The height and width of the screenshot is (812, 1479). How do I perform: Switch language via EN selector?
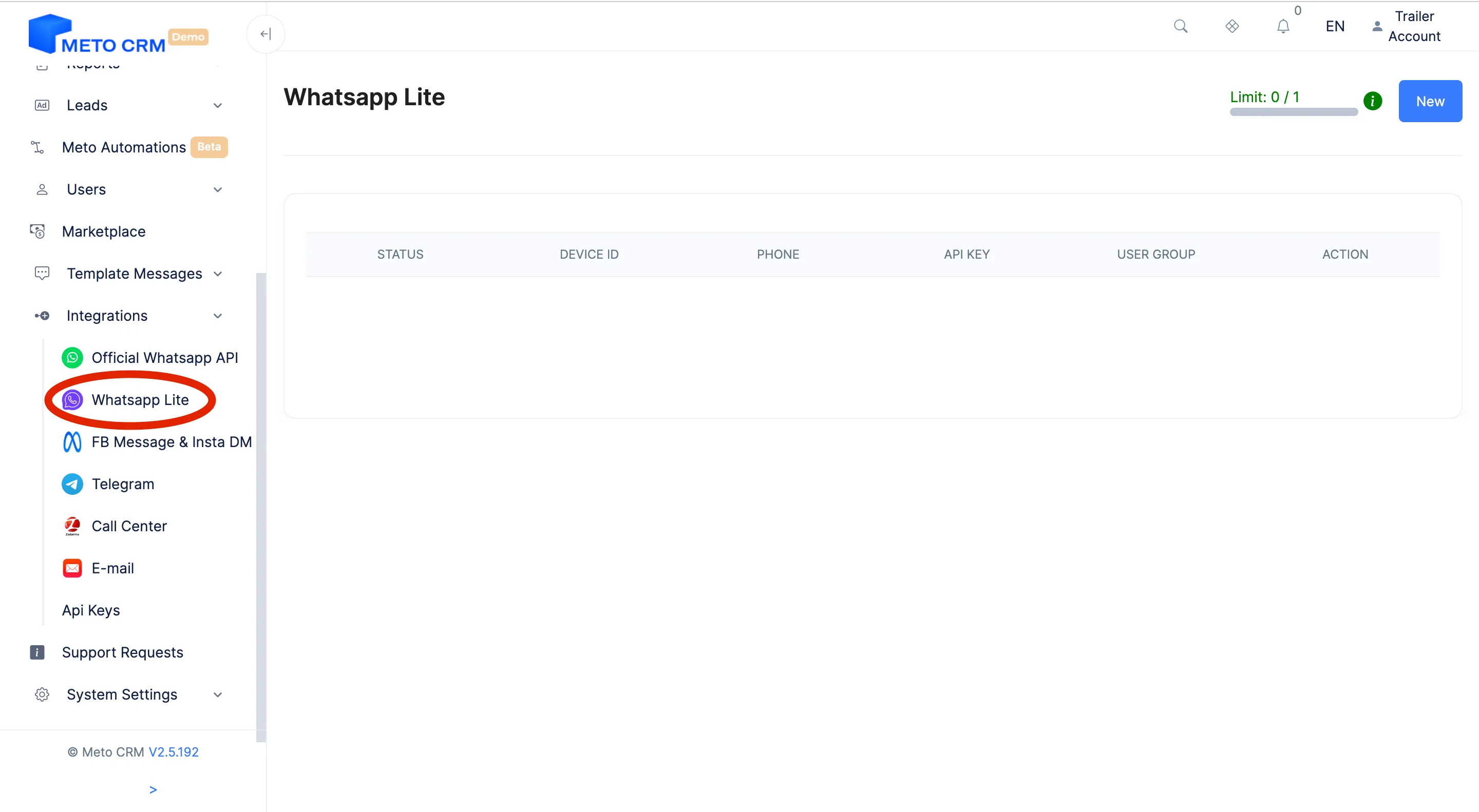tap(1335, 26)
